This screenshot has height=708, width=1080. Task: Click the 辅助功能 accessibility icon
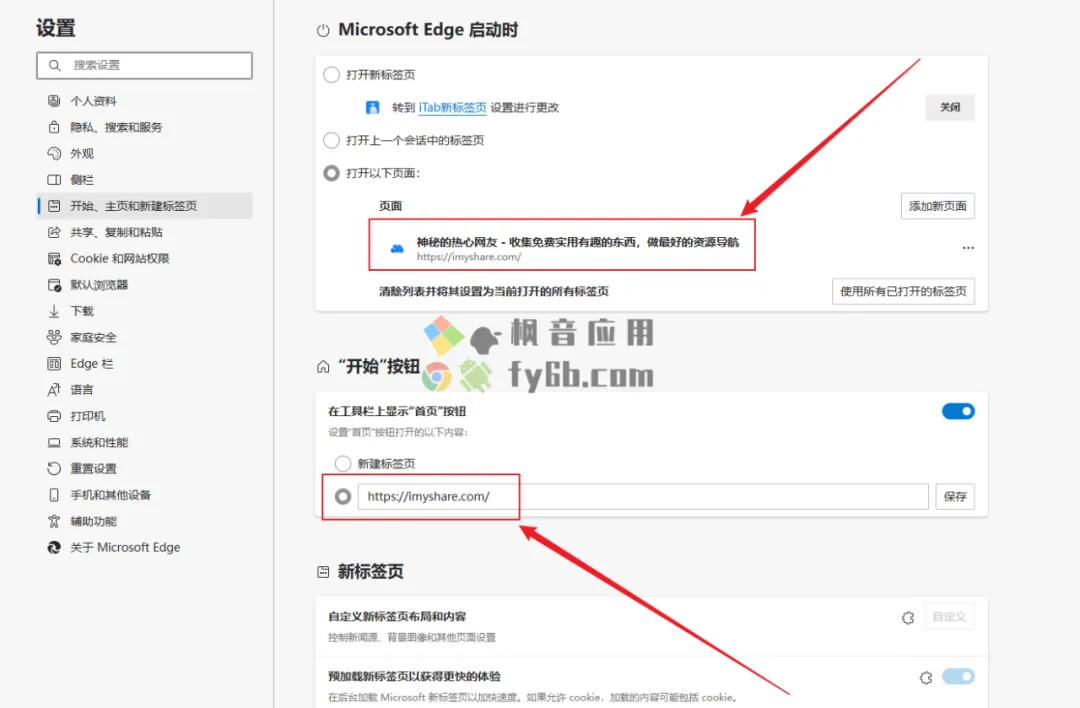(54, 521)
